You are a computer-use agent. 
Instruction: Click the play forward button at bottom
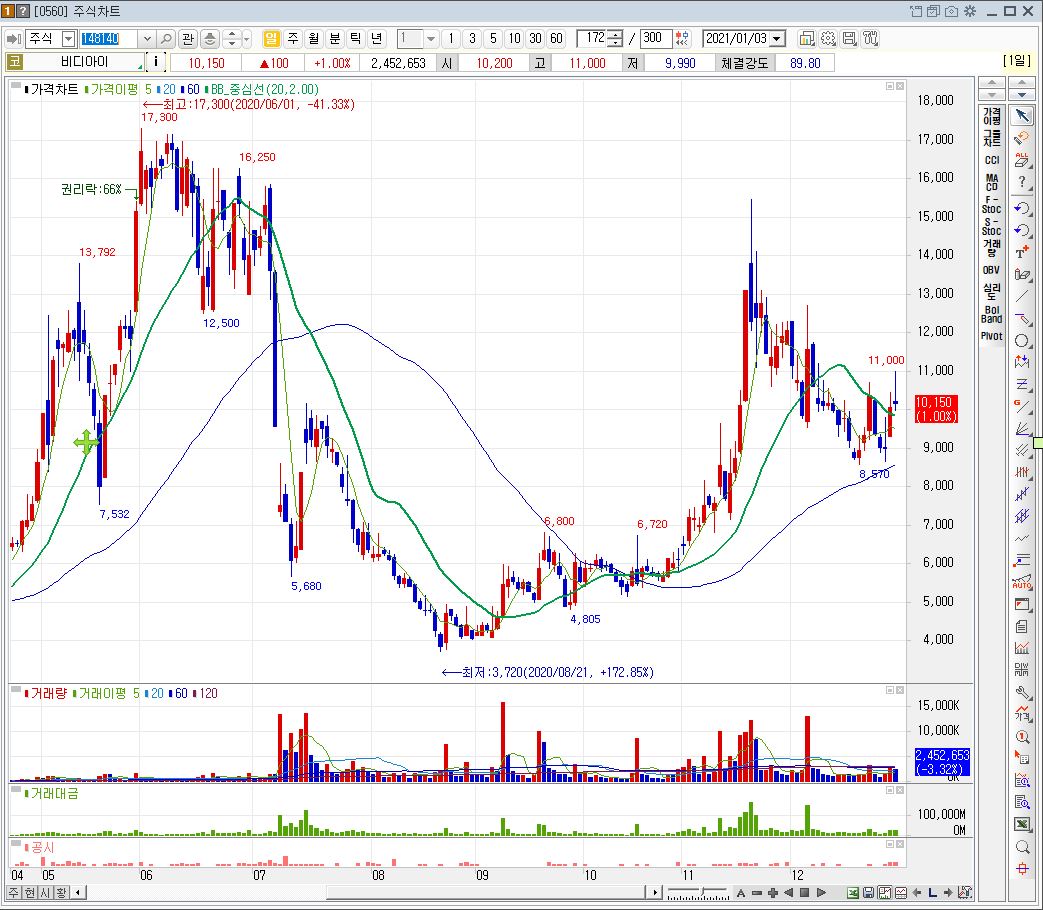tap(821, 893)
